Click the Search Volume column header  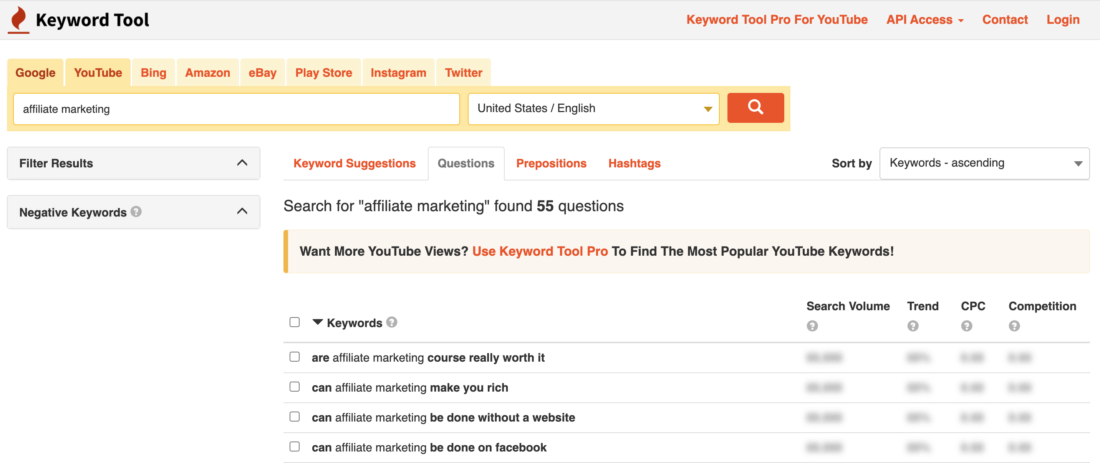coord(848,306)
